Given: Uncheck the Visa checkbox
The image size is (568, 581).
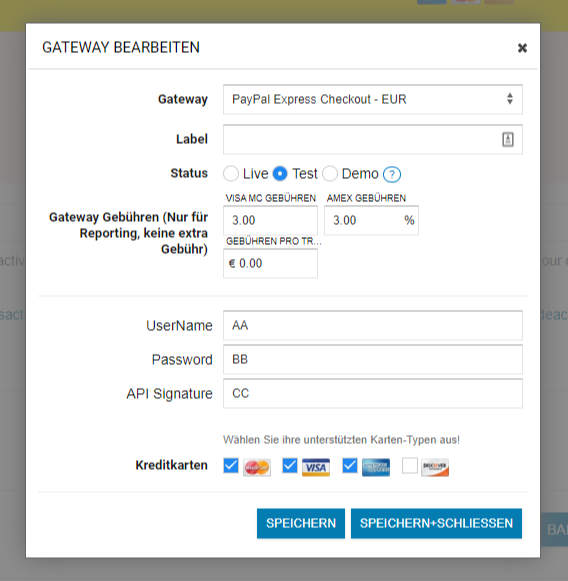Looking at the screenshot, I should [x=290, y=465].
